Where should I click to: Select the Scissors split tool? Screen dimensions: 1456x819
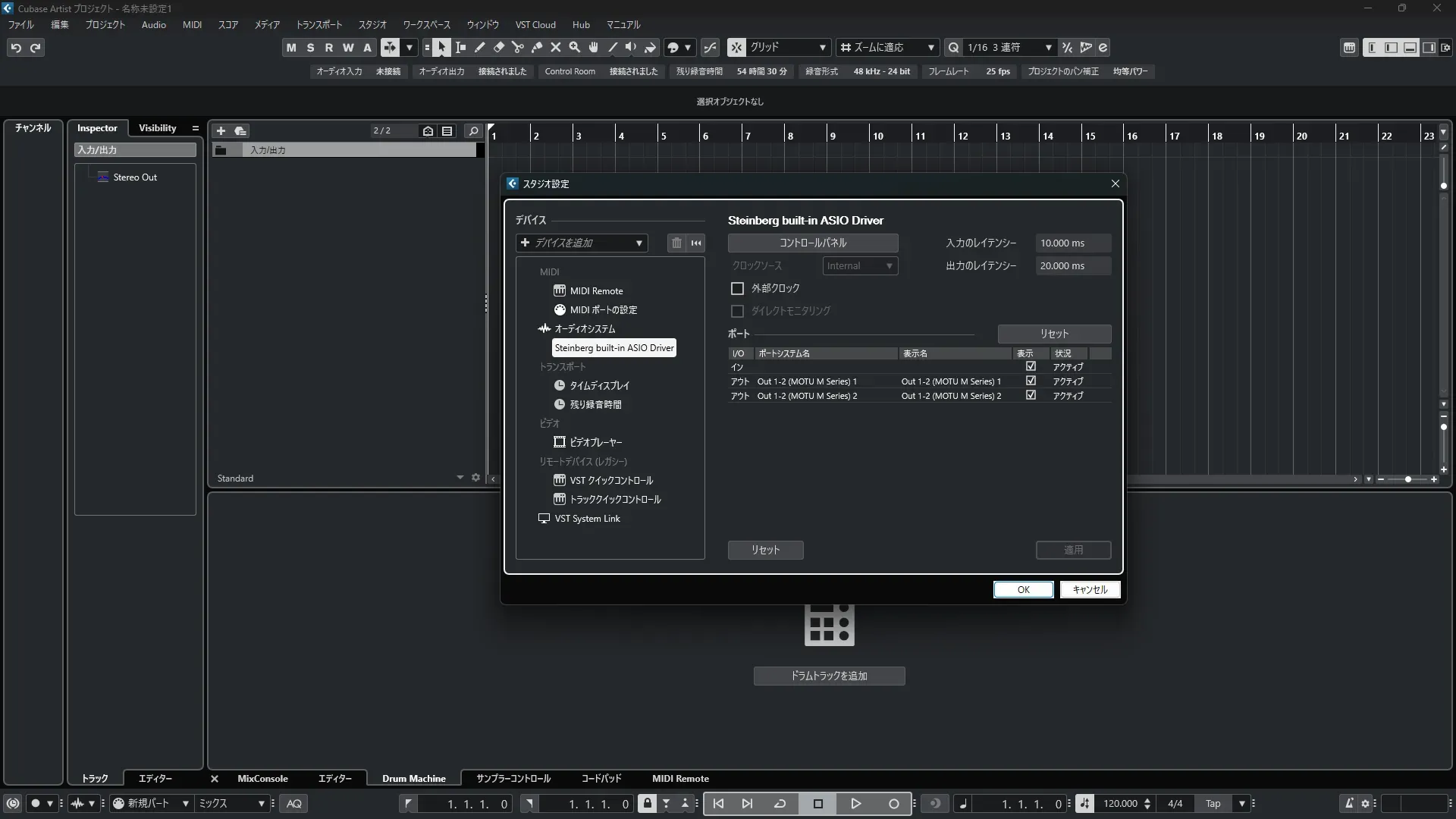518,48
